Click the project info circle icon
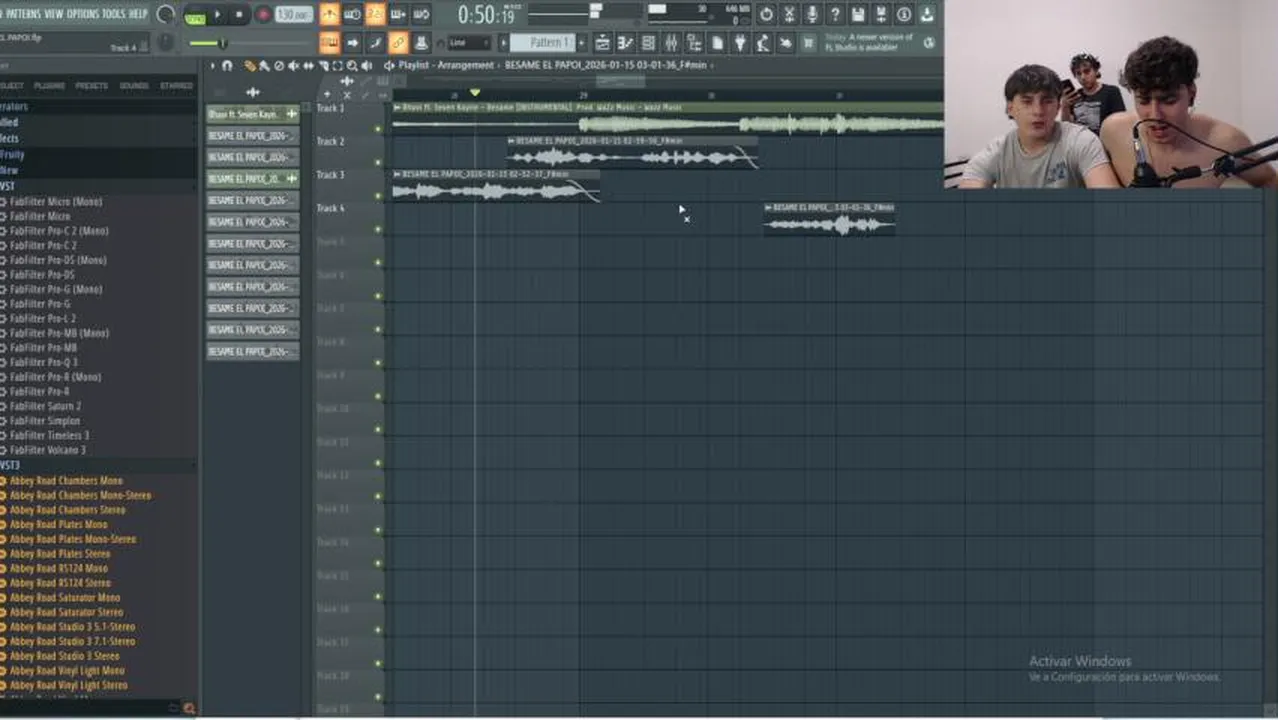 tap(904, 14)
